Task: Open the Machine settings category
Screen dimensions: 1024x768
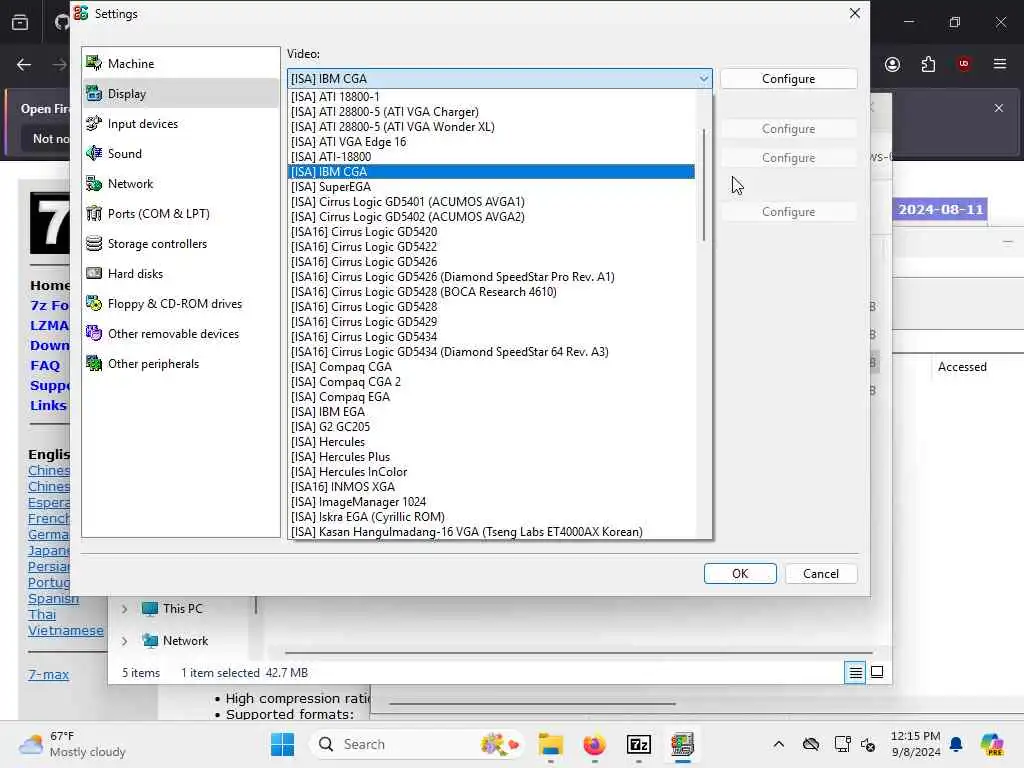Action: [x=181, y=63]
